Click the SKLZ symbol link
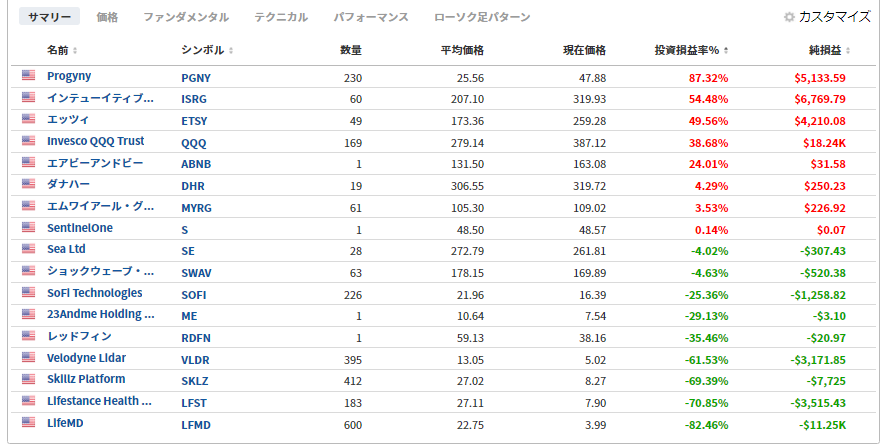Viewport: 884px width, 446px height. point(195,381)
